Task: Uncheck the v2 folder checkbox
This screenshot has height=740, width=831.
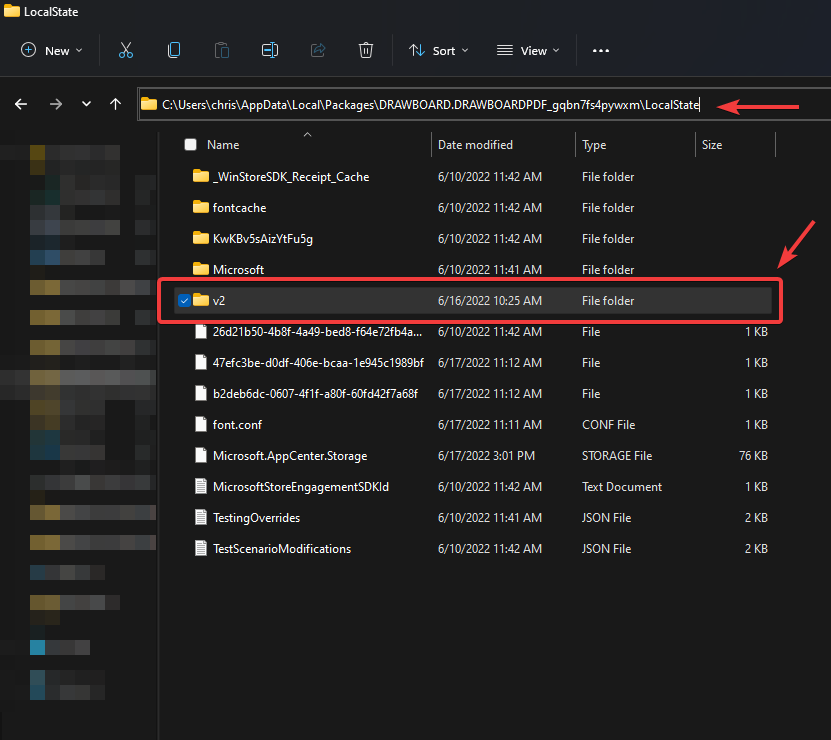Action: (184, 301)
